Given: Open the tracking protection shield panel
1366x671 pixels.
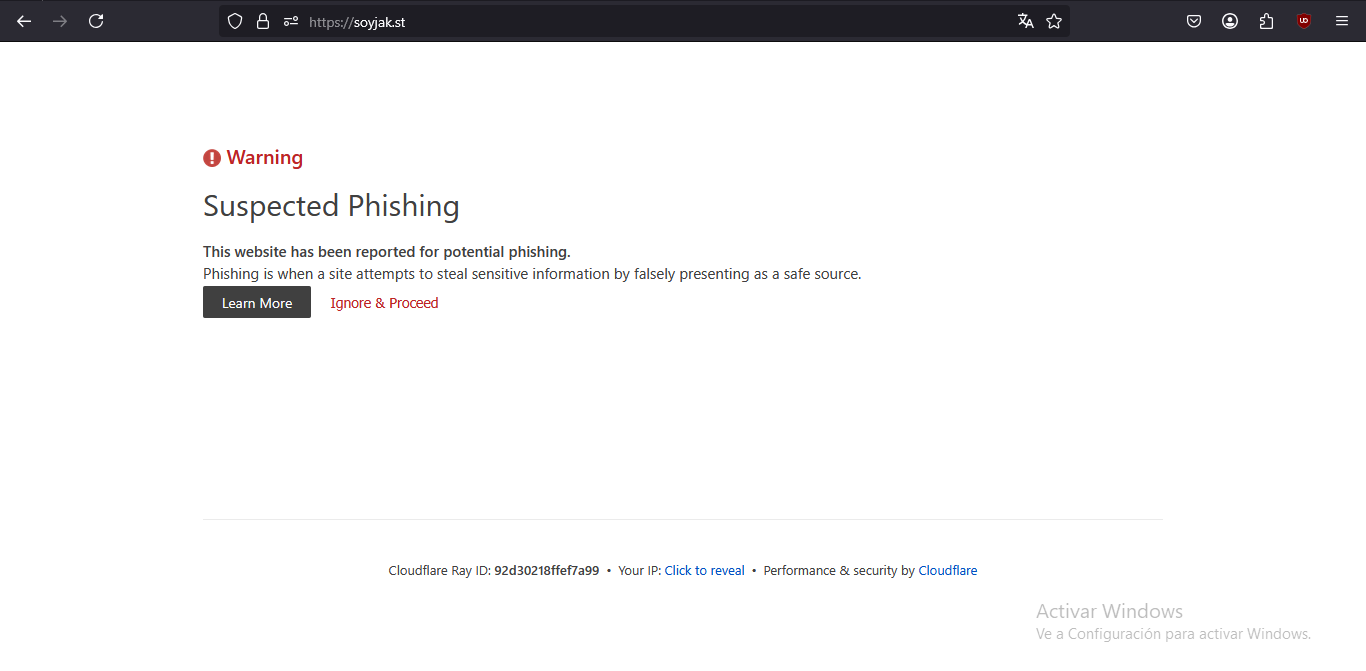Looking at the screenshot, I should coord(235,21).
